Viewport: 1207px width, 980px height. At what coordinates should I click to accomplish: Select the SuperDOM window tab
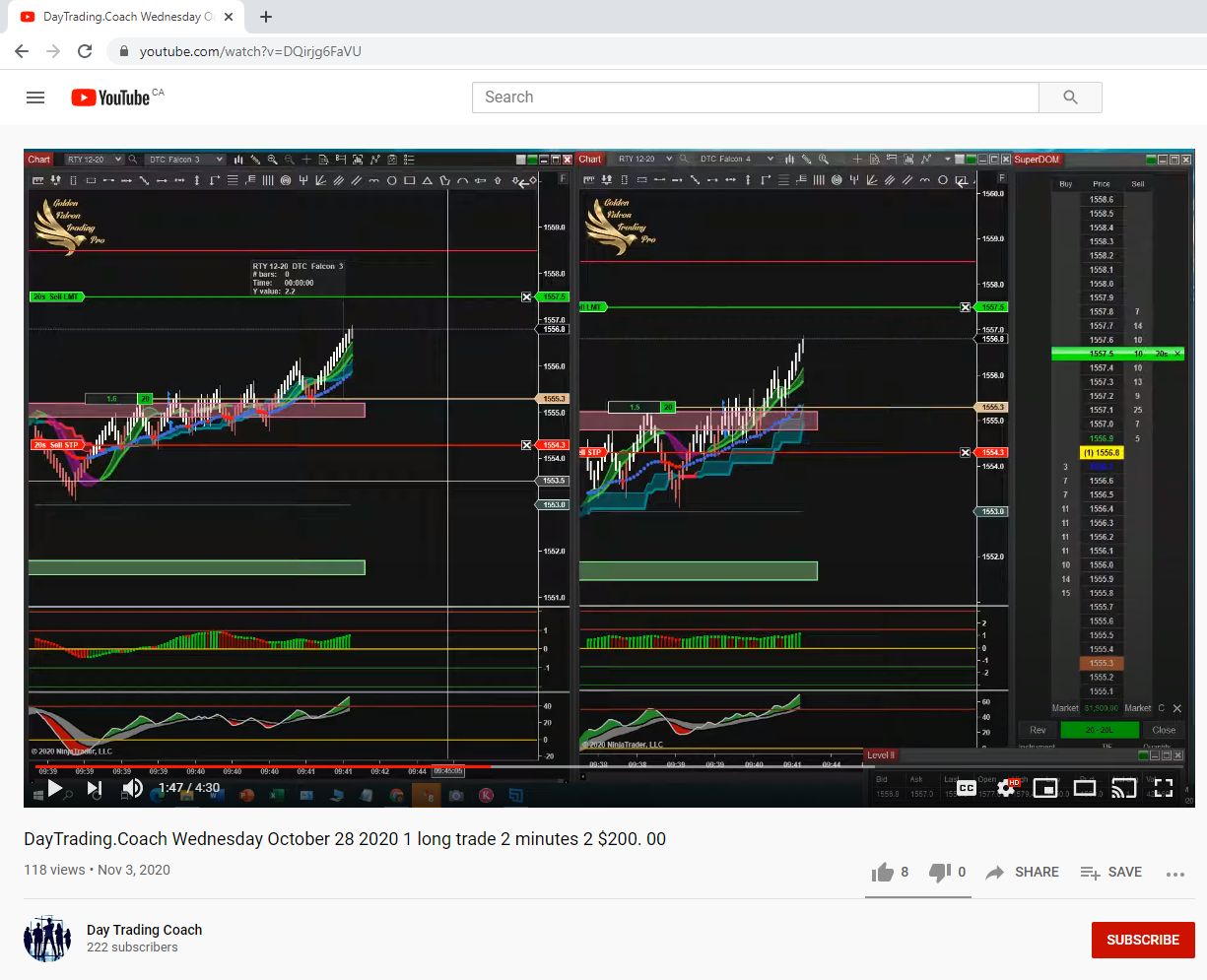click(x=1037, y=159)
